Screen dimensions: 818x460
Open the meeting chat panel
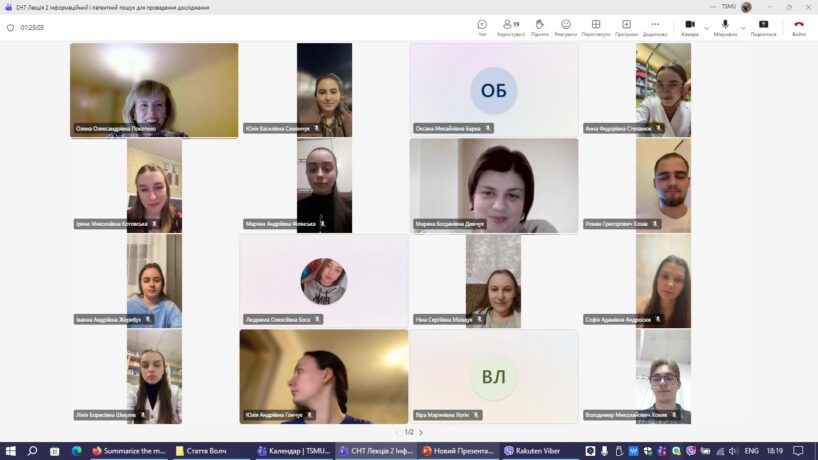(482, 27)
